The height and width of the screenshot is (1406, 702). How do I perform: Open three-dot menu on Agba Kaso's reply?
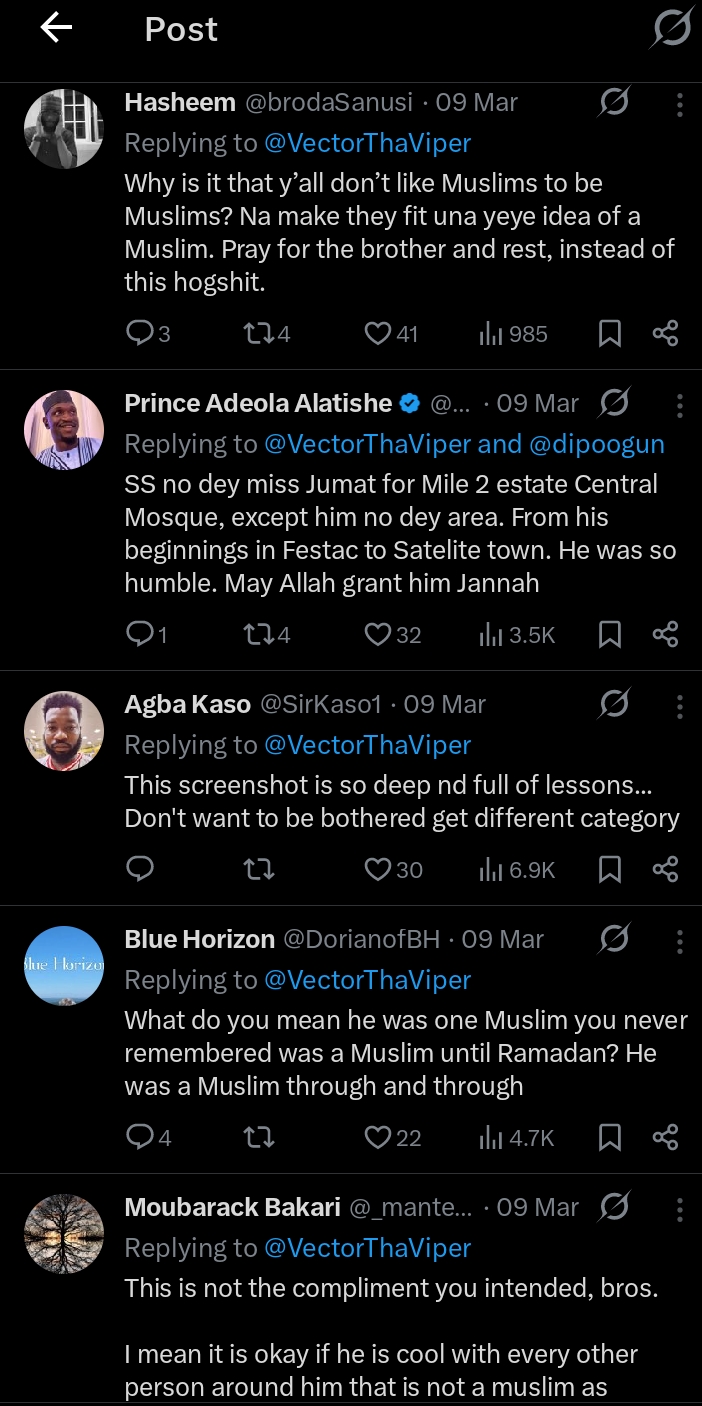(680, 705)
